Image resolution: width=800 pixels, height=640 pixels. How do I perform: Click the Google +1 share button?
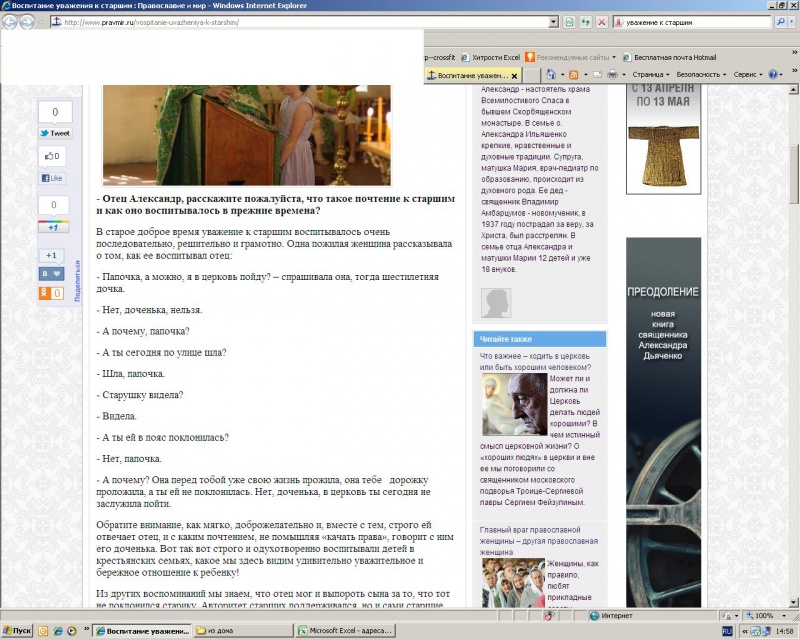(53, 227)
